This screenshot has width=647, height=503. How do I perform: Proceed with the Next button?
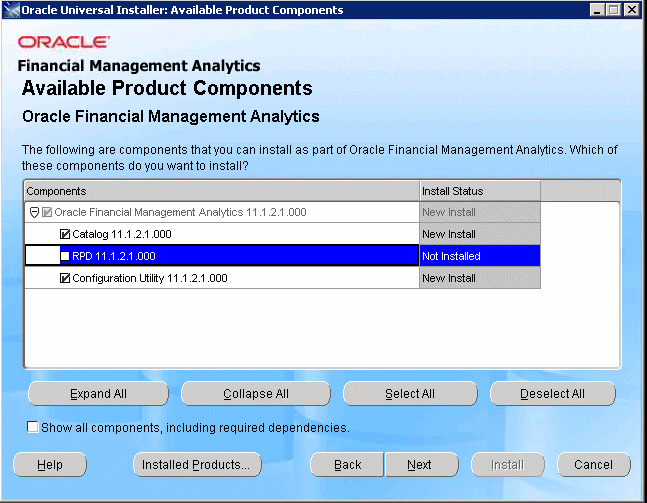422,465
